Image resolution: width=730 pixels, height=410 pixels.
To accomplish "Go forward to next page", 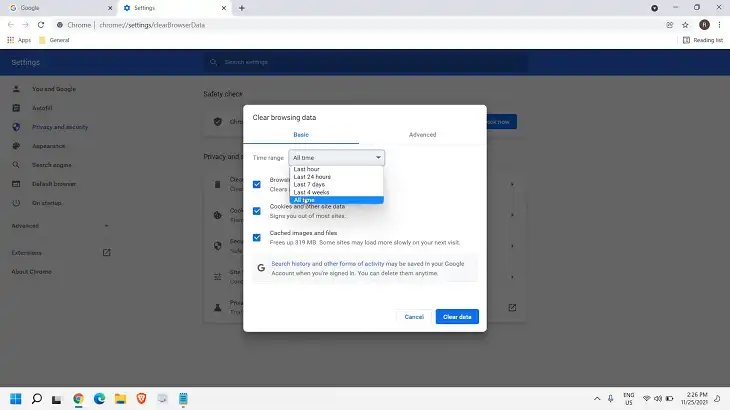I will pyautogui.click(x=26, y=25).
